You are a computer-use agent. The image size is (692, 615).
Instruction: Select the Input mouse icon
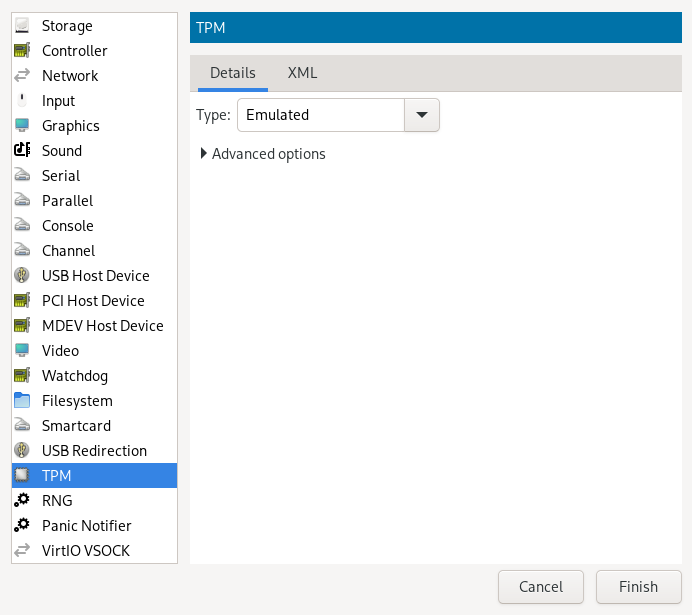(22, 101)
